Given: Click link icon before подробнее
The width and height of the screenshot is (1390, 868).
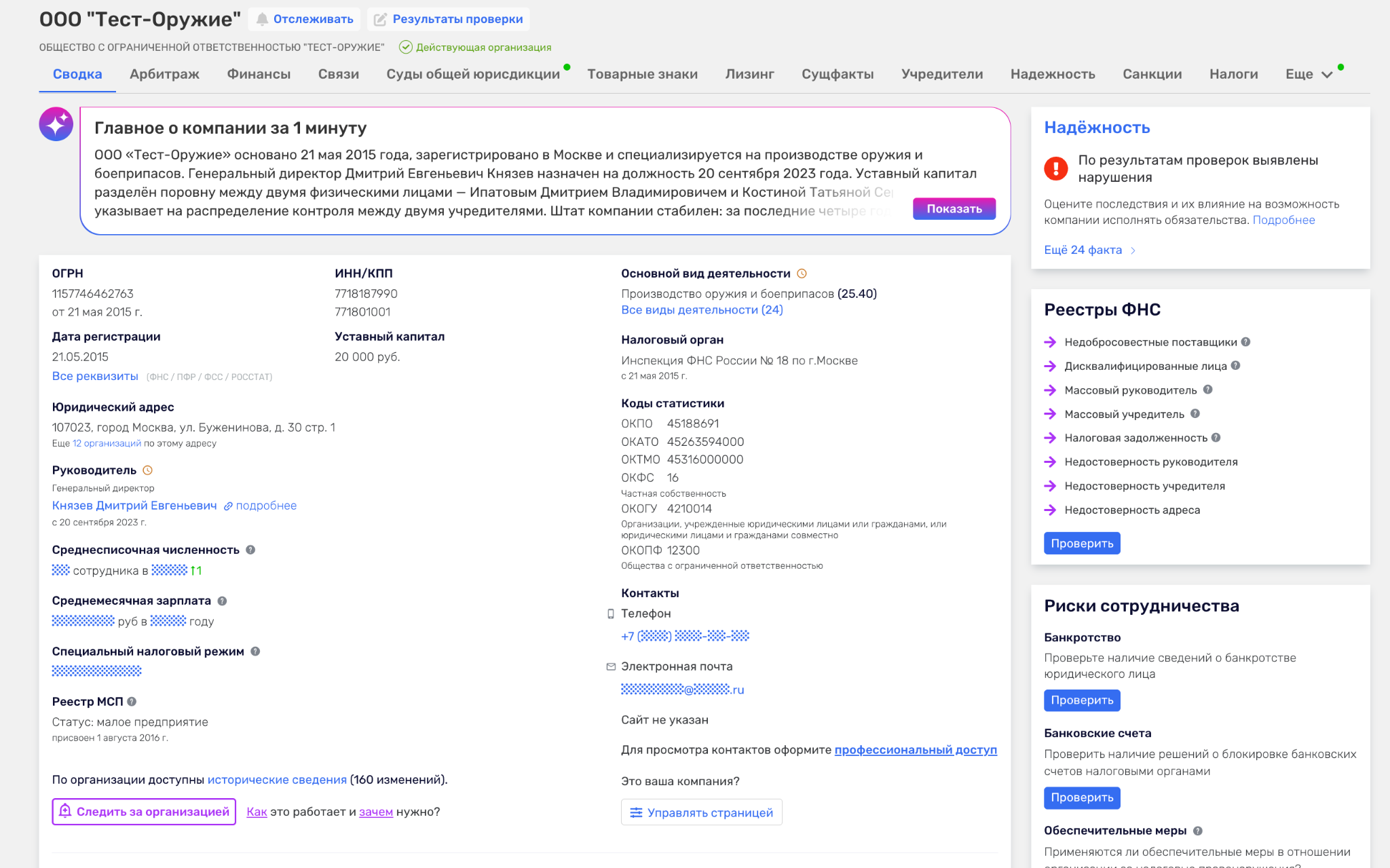Looking at the screenshot, I should (x=228, y=506).
